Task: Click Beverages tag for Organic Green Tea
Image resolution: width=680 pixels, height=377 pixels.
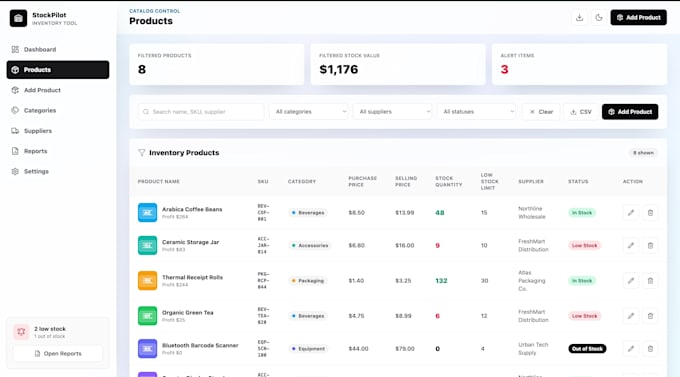Action: coord(308,316)
